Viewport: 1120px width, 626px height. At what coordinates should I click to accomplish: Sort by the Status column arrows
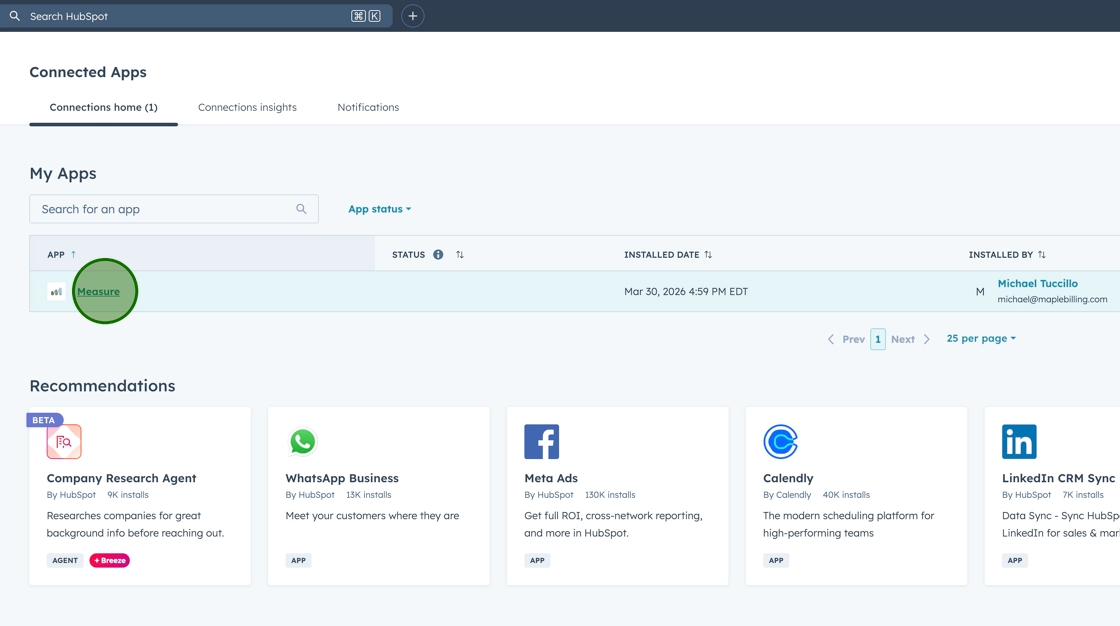[460, 255]
